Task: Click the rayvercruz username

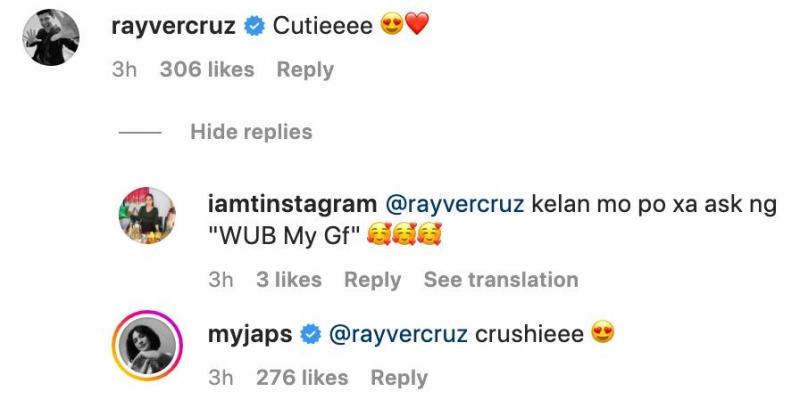Action: 174,27
